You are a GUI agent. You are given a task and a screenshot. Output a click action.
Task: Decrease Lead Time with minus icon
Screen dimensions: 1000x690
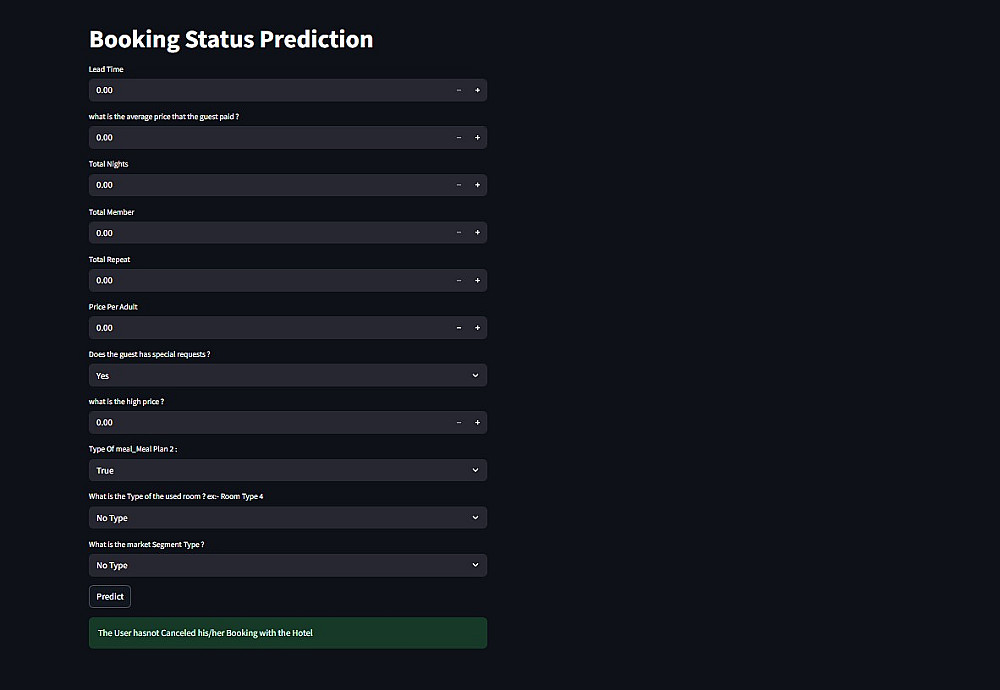coord(459,90)
